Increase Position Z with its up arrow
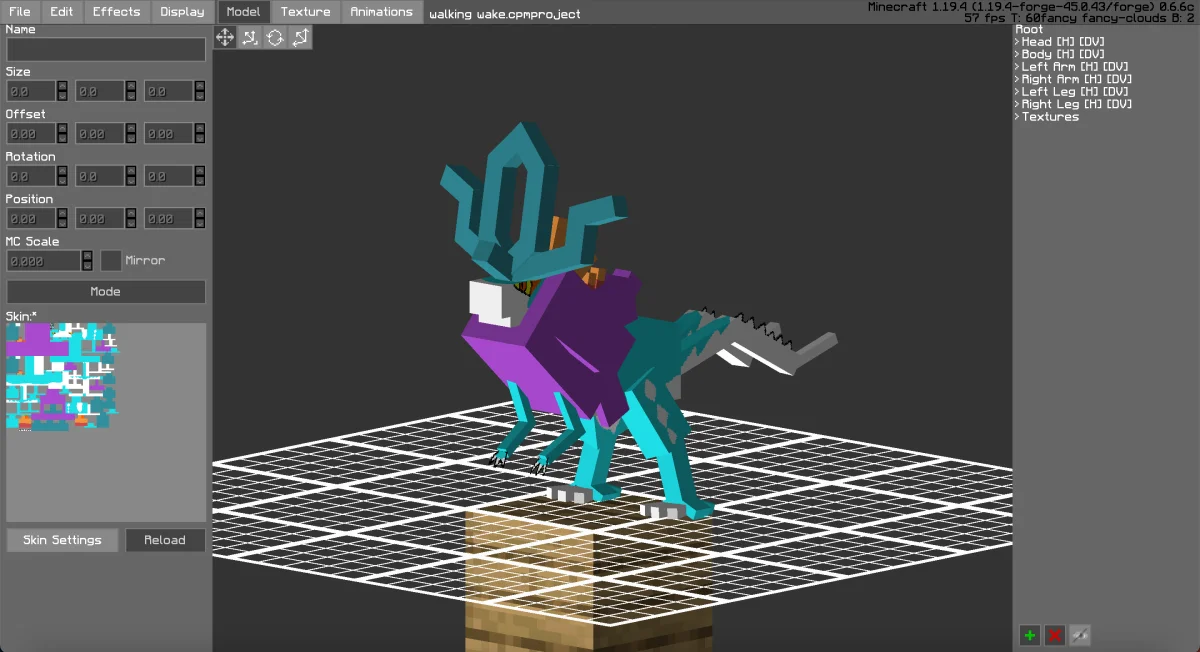This screenshot has width=1200, height=652. click(x=200, y=213)
